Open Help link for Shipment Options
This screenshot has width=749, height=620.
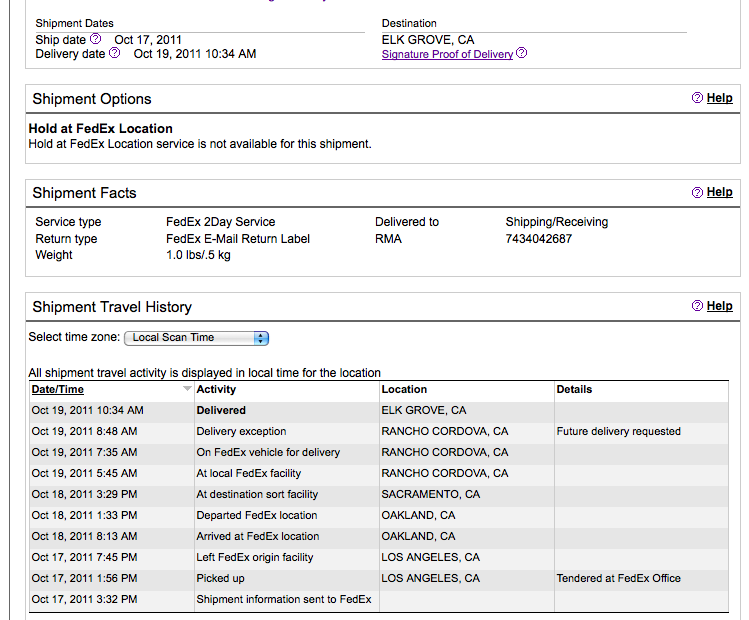pos(719,98)
